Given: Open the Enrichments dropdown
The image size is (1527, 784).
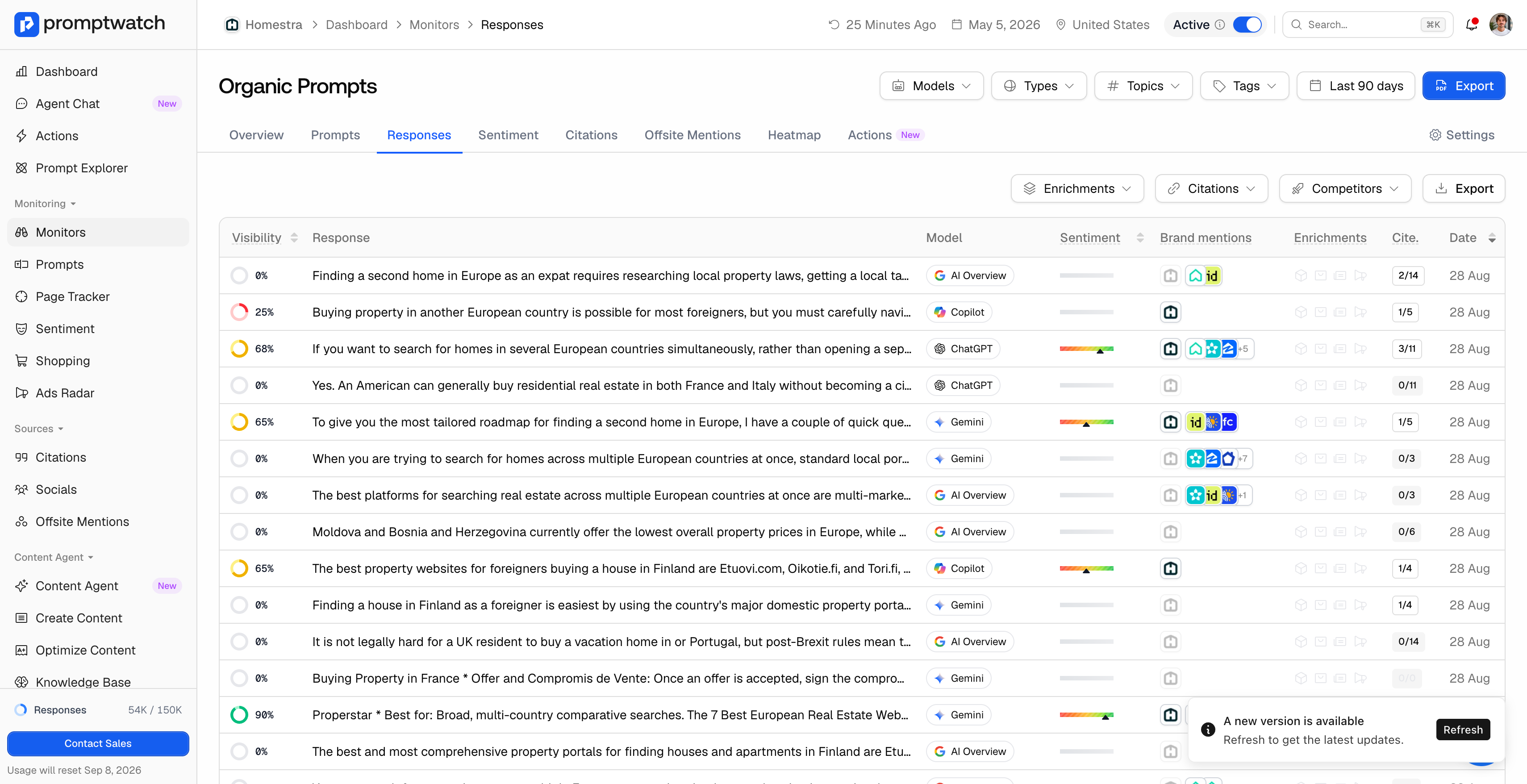Looking at the screenshot, I should tap(1077, 188).
